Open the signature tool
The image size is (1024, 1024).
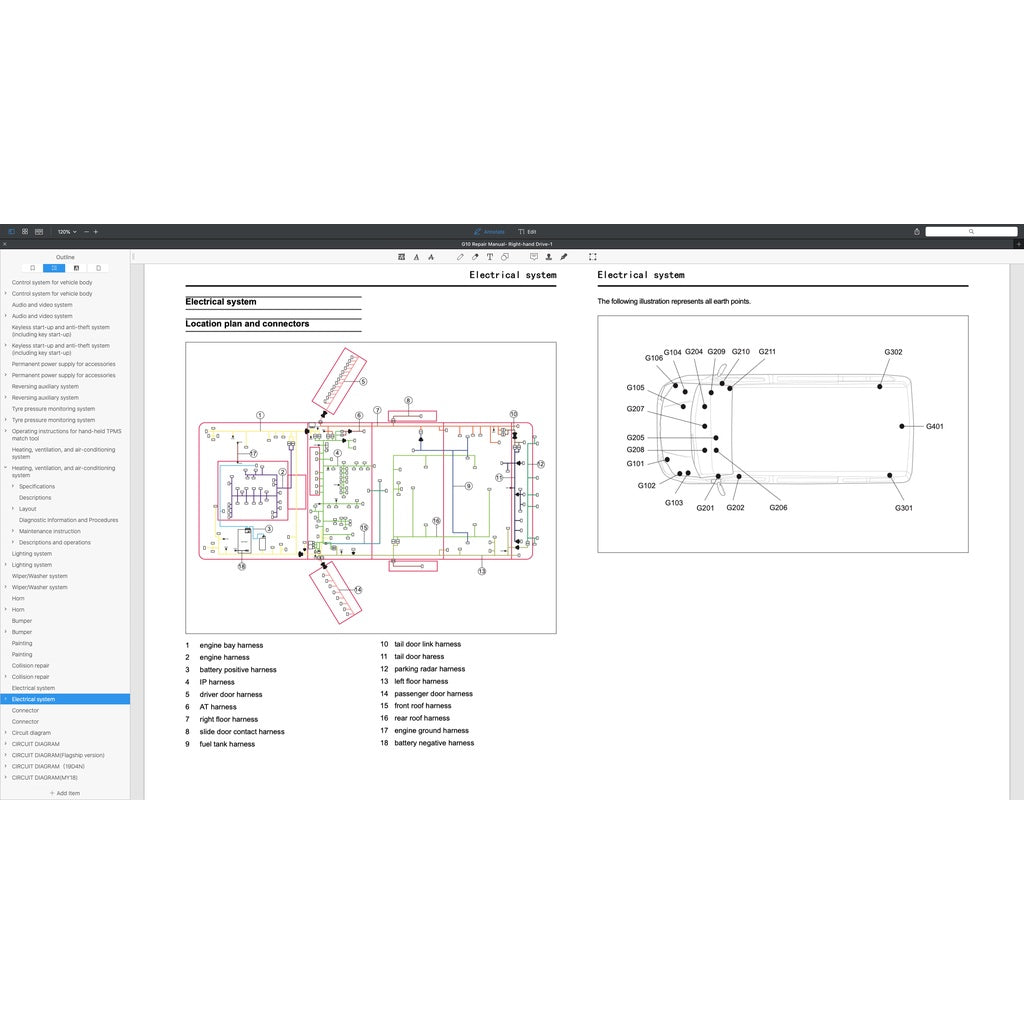(563, 257)
